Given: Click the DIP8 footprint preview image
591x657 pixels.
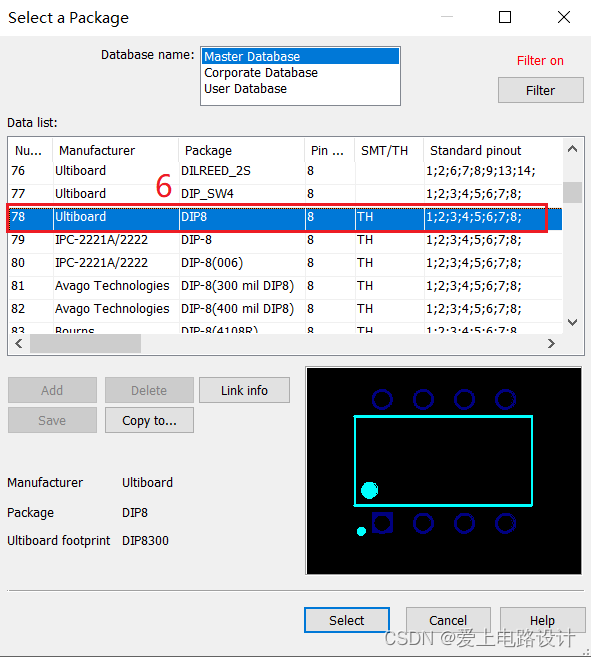Looking at the screenshot, I should coord(443,471).
